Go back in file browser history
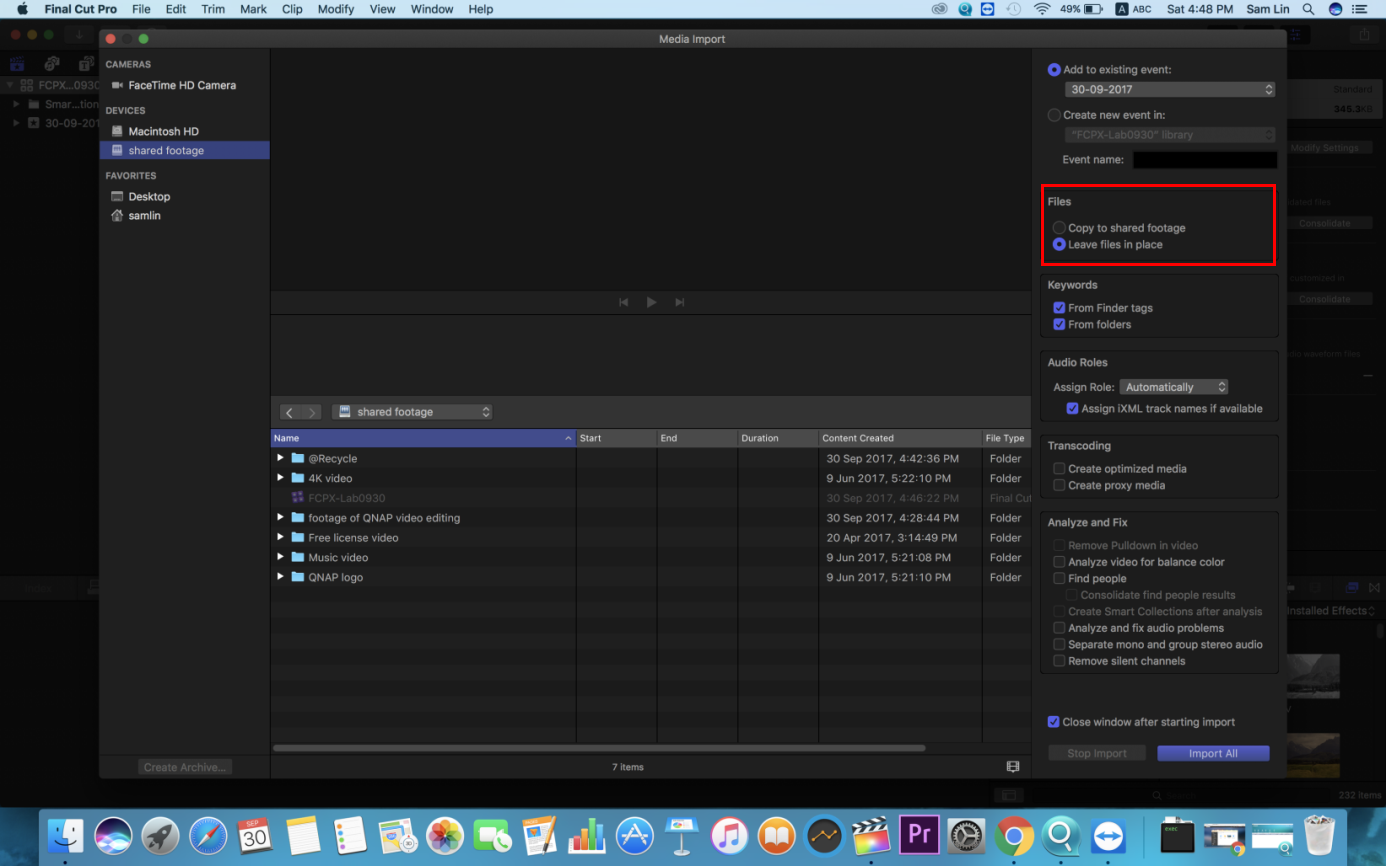 [289, 412]
